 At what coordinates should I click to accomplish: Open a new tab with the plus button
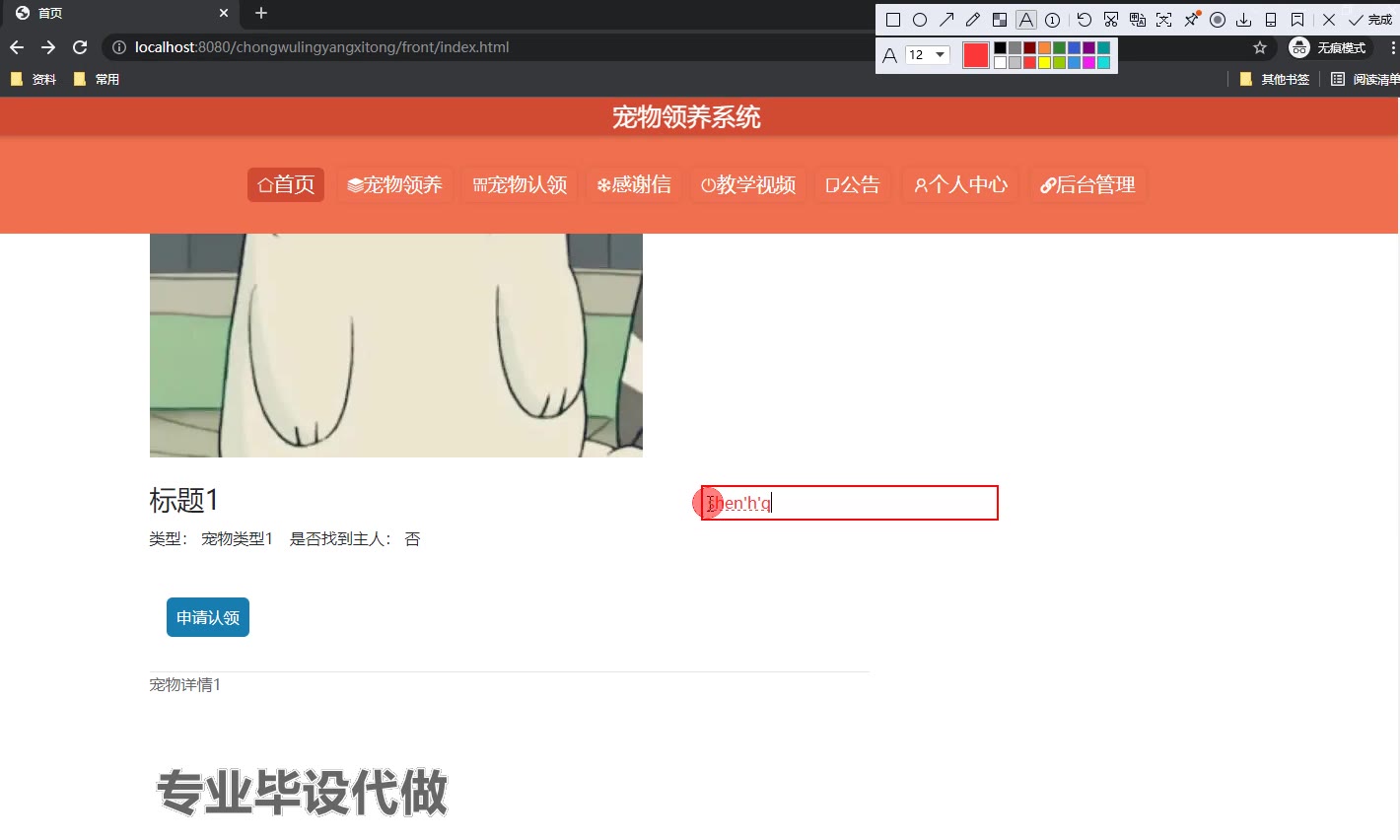point(261,13)
